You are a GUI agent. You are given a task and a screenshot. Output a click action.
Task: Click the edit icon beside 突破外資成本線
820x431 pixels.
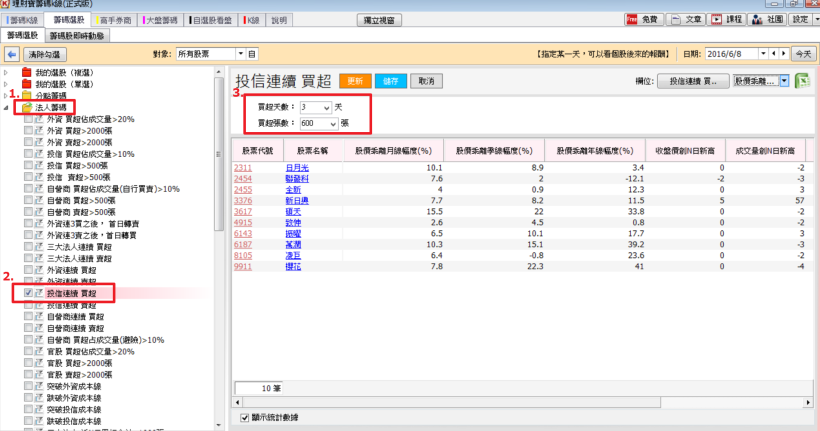point(39,386)
